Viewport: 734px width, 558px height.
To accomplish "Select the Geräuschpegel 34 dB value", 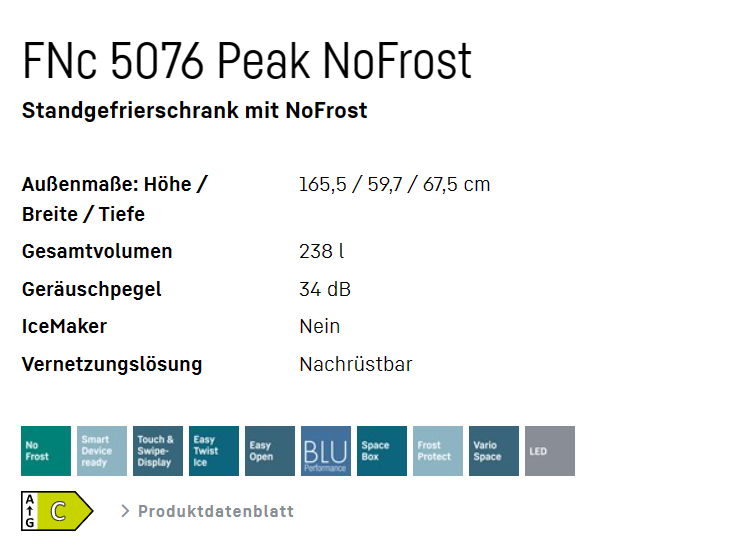I will [x=325, y=289].
